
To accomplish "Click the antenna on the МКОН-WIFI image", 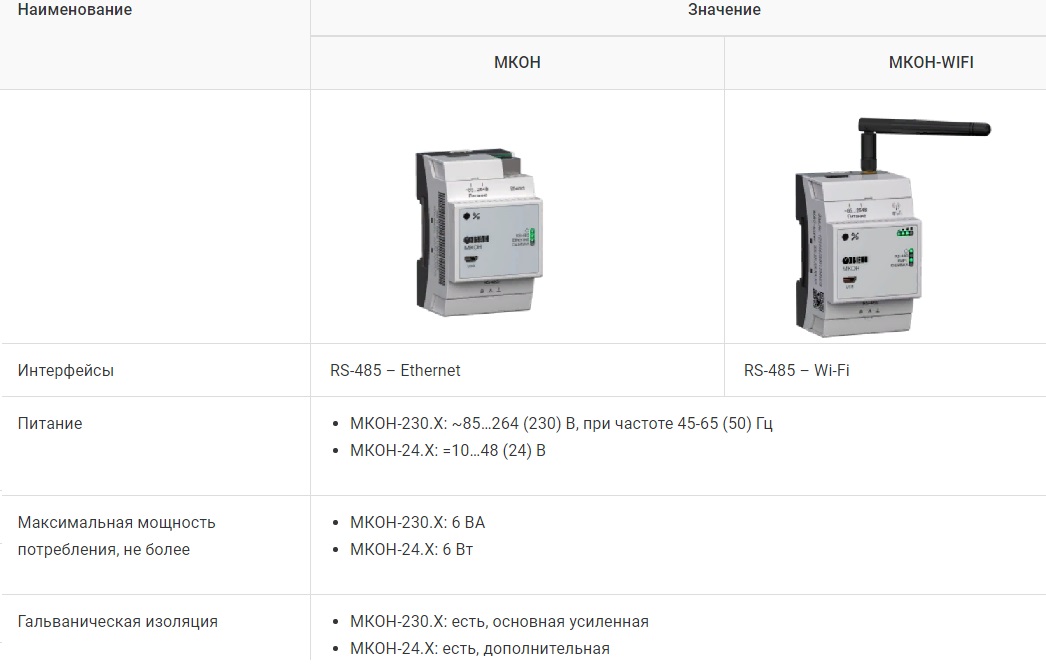I will pos(925,129).
